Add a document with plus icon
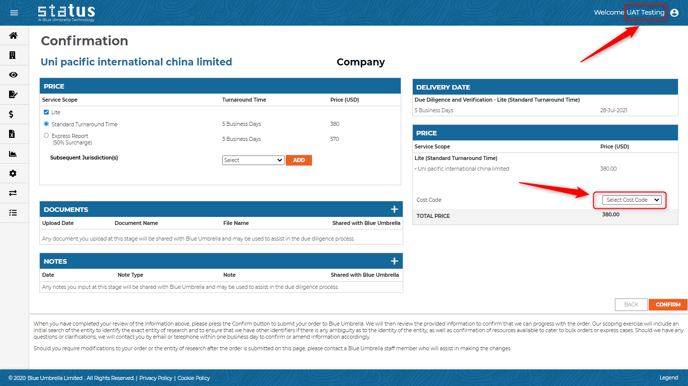 coord(394,209)
